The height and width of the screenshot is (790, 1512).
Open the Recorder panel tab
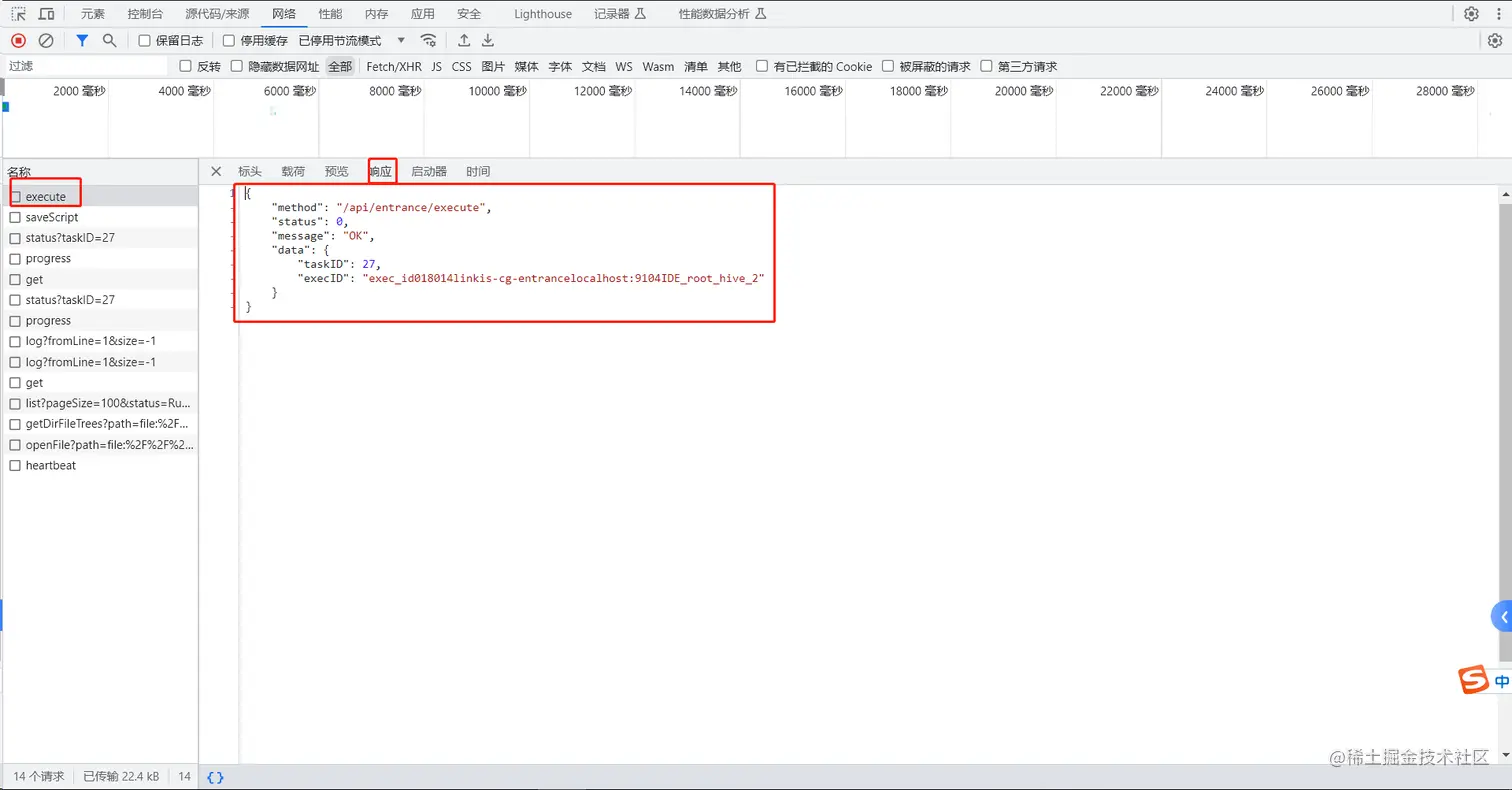click(620, 14)
